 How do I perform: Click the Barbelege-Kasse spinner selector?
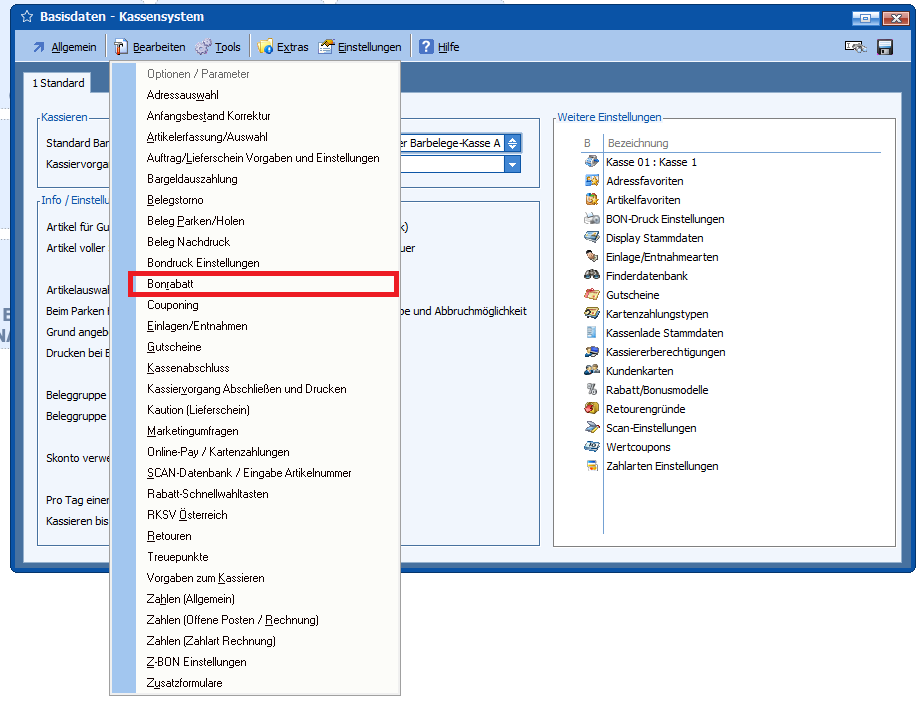512,144
